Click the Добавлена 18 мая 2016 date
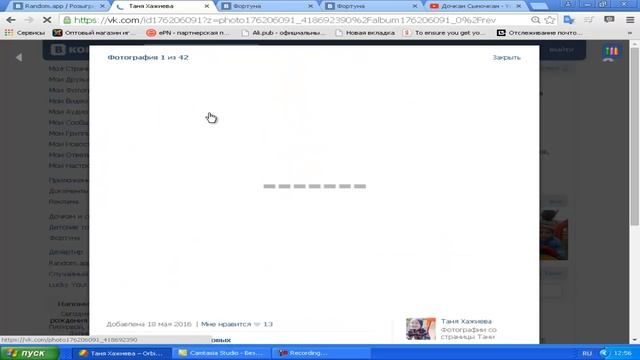This screenshot has width=640, height=360. click(x=149, y=324)
